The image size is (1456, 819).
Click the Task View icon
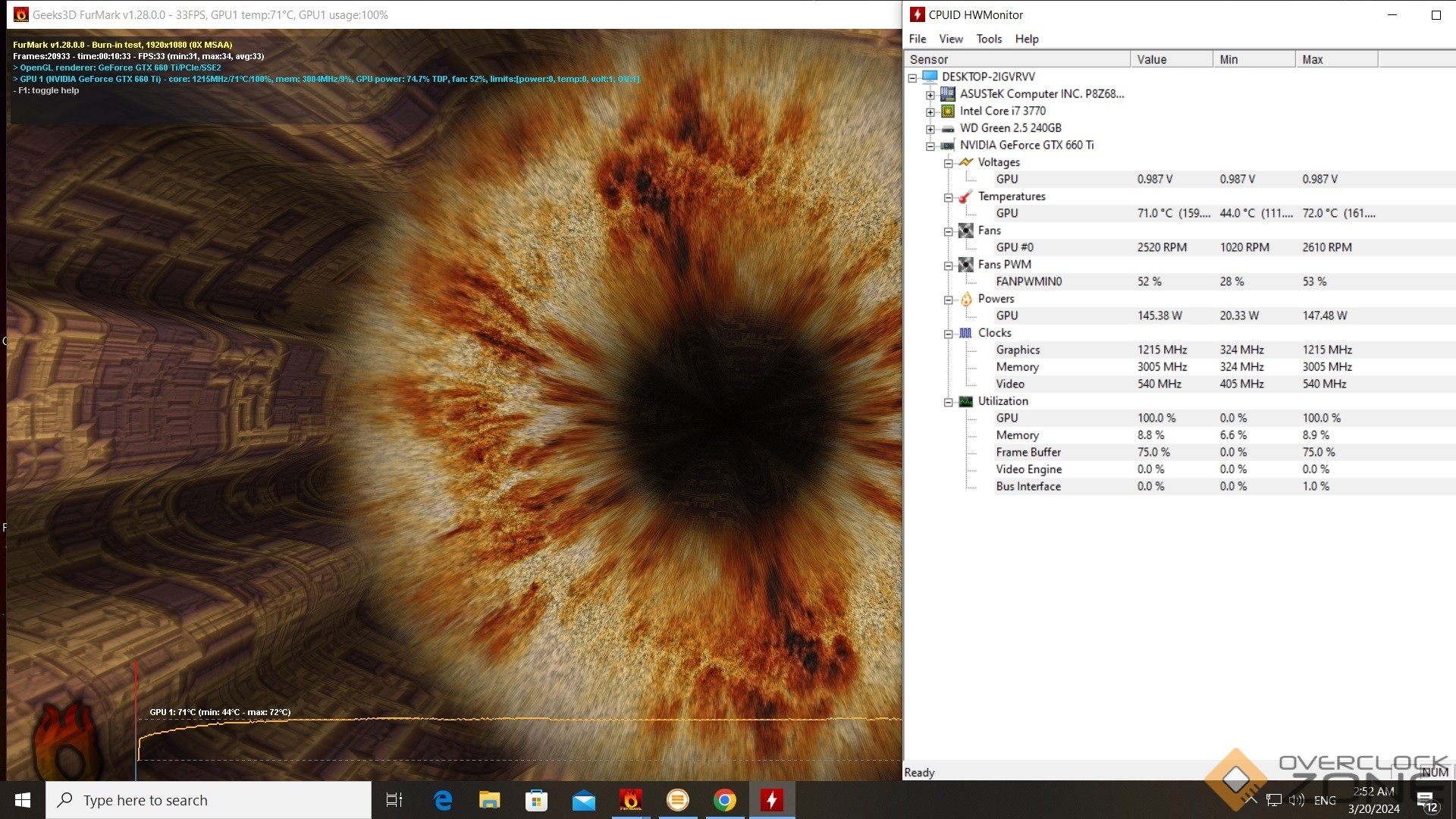pos(394,800)
